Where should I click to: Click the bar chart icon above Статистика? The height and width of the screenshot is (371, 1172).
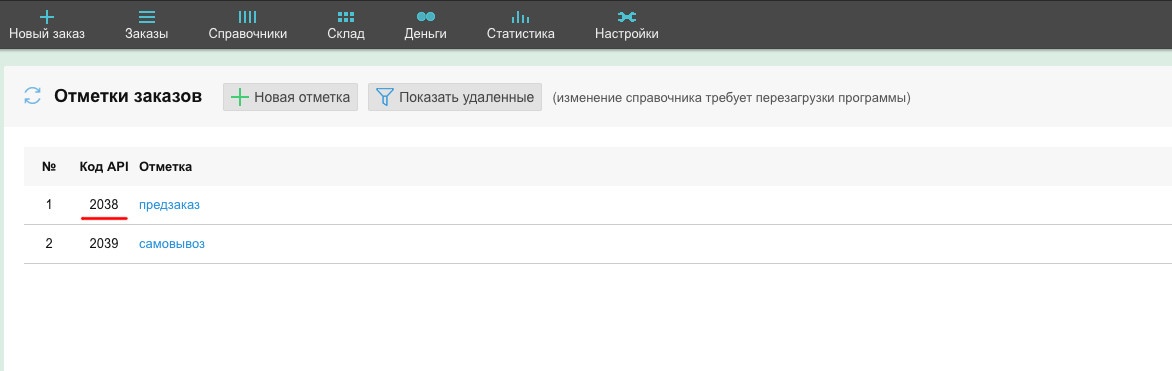coord(520,16)
